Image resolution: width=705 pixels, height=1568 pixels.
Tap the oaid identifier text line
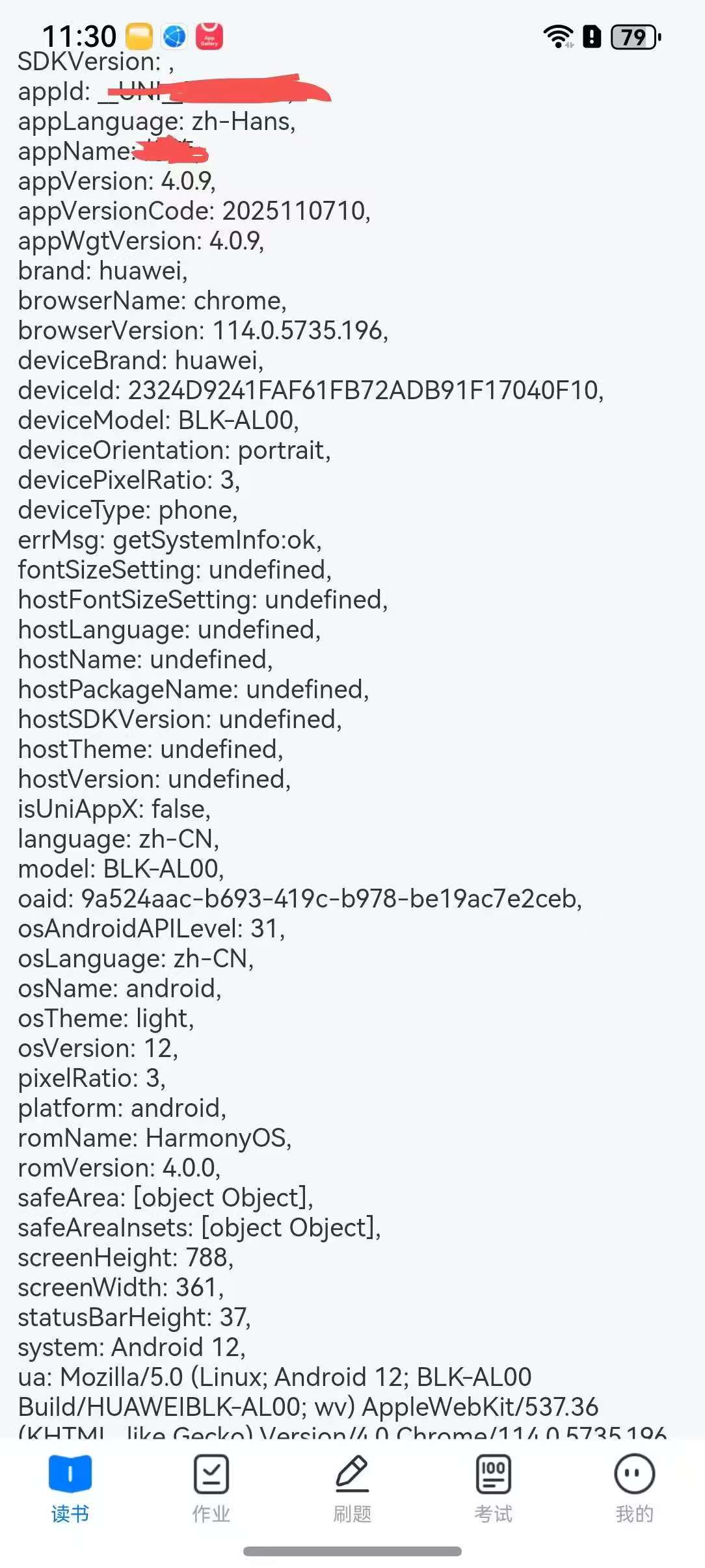[299, 899]
